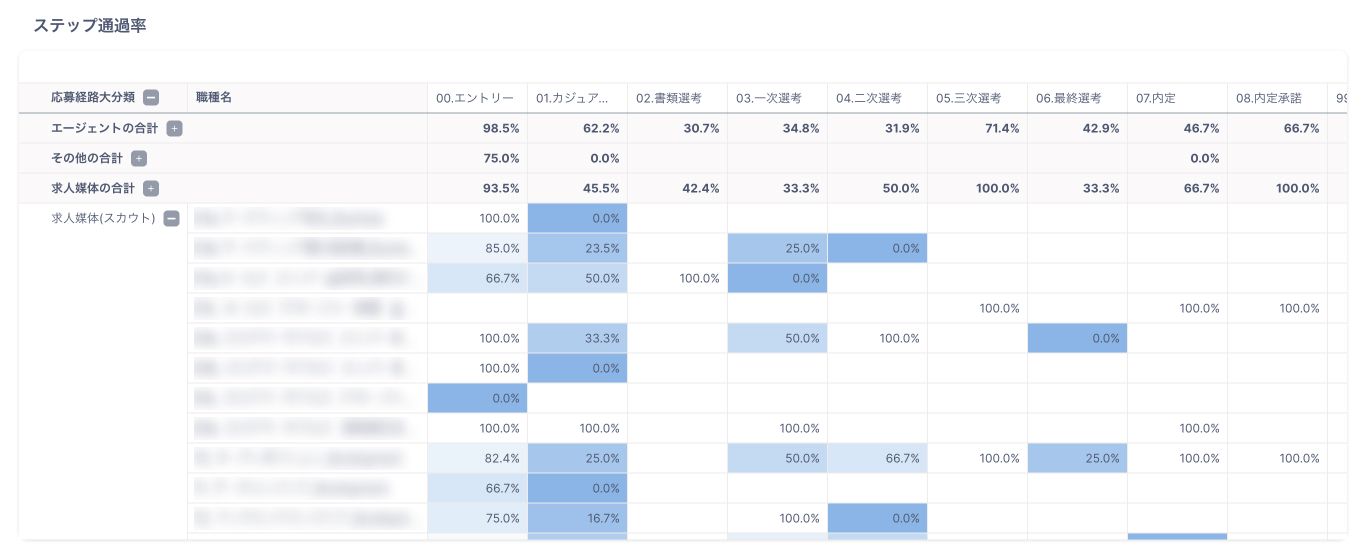Expand the 求人媒体の合計 row

pyautogui.click(x=151, y=188)
